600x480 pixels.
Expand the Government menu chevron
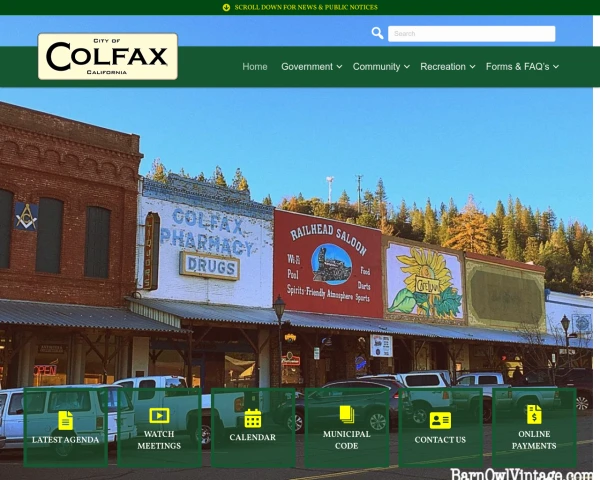[339, 67]
